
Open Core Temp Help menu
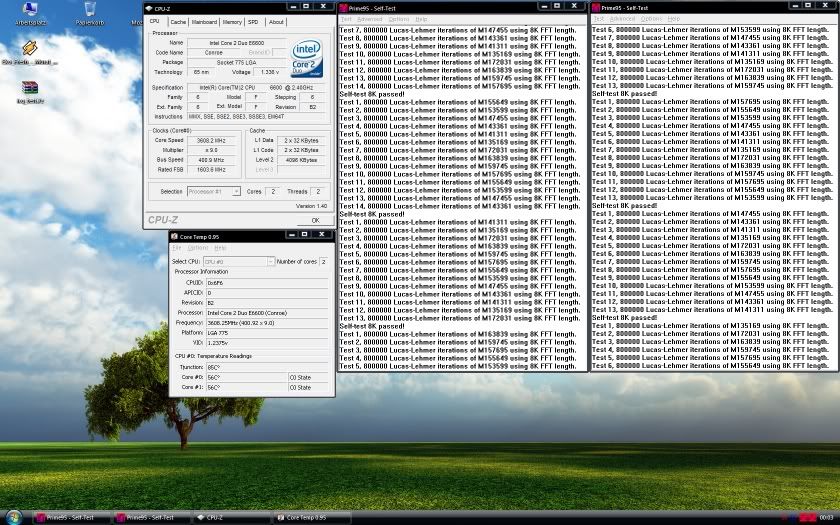coord(220,248)
